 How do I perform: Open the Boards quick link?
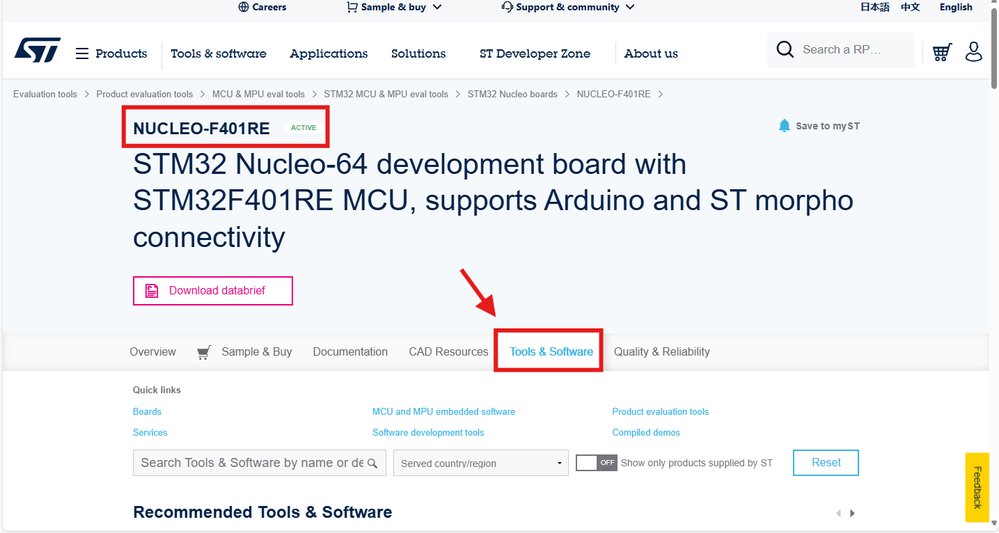(x=147, y=411)
